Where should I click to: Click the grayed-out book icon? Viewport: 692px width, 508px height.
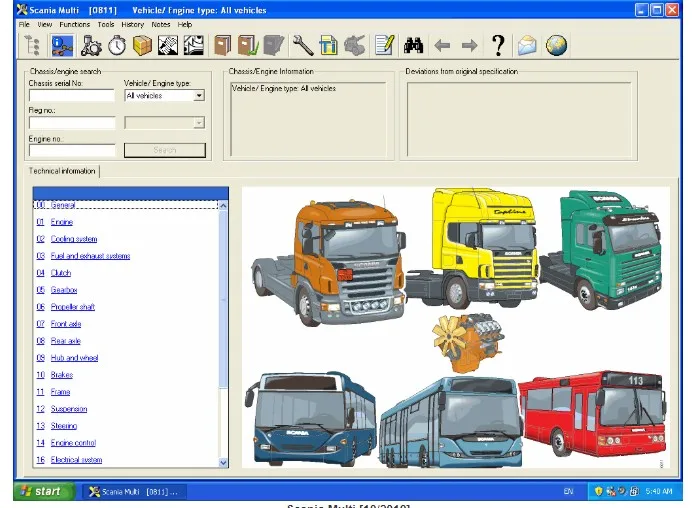click(x=274, y=45)
